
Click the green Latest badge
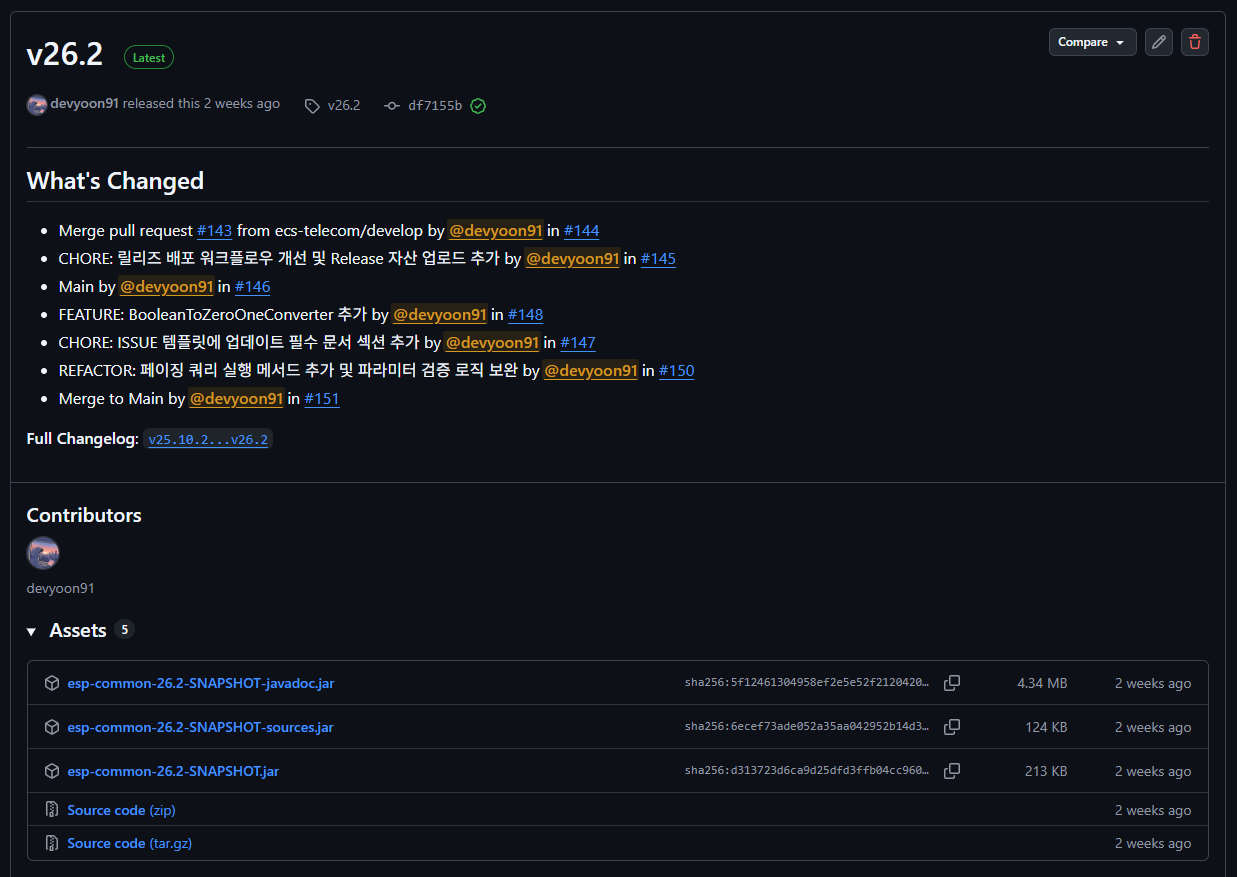pos(149,58)
